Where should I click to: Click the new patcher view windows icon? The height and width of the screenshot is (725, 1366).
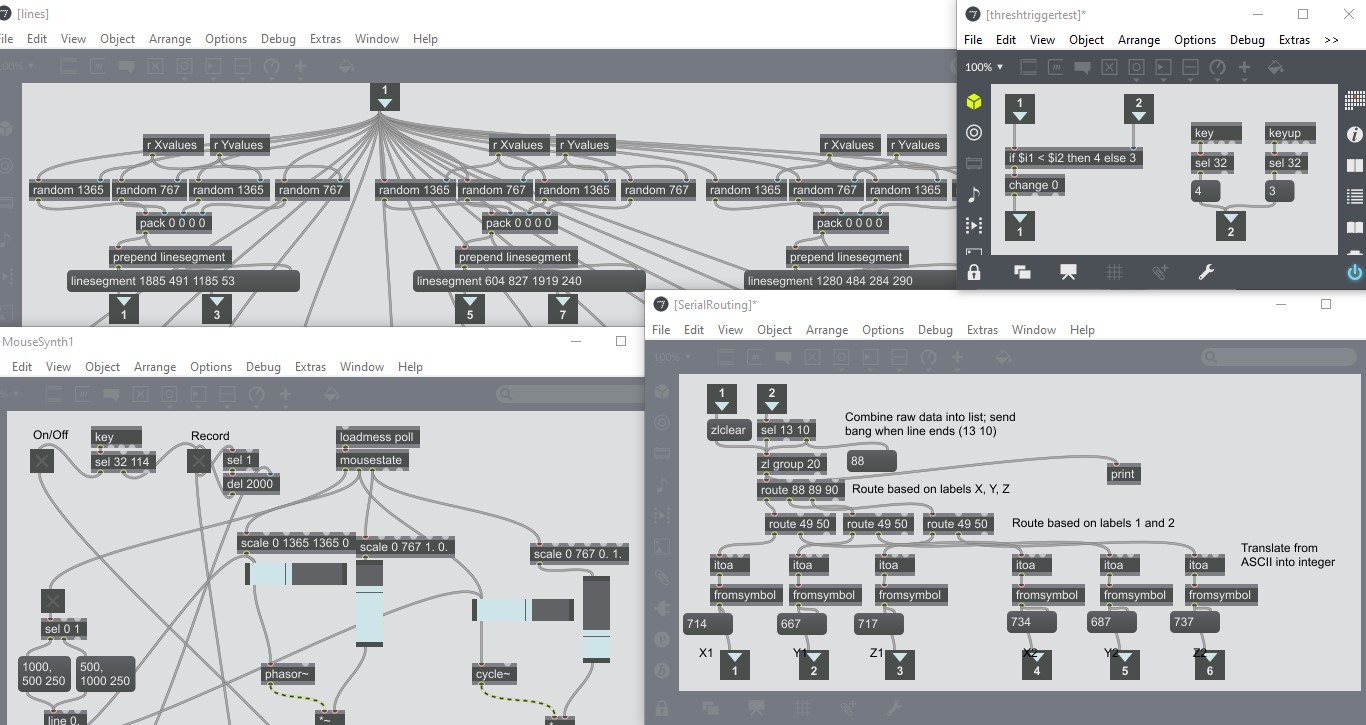pos(1022,272)
